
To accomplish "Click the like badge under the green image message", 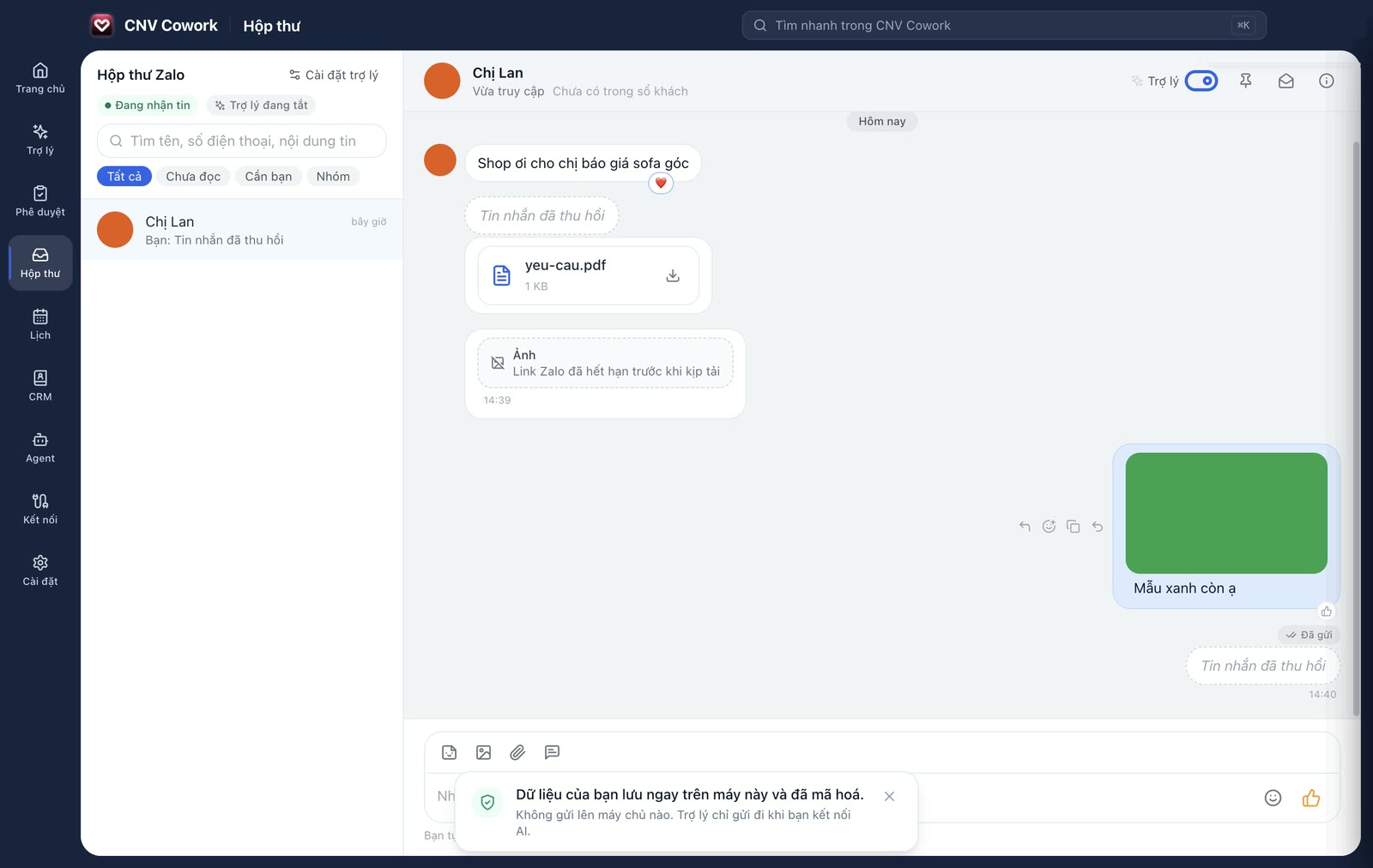I will click(1327, 612).
